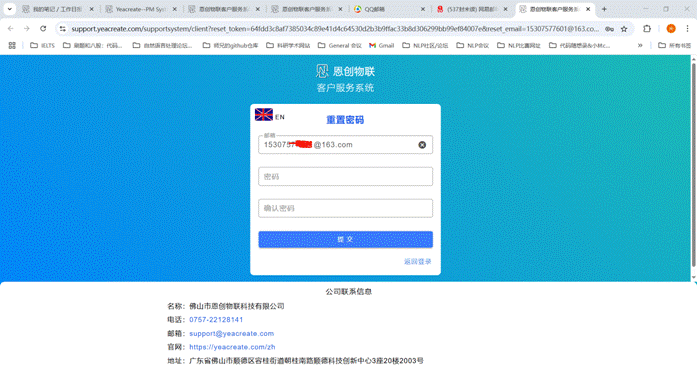Switch to the Yeacreate--PM Sys tab
Image resolution: width=697 pixels, height=373 pixels.
coord(141,9)
